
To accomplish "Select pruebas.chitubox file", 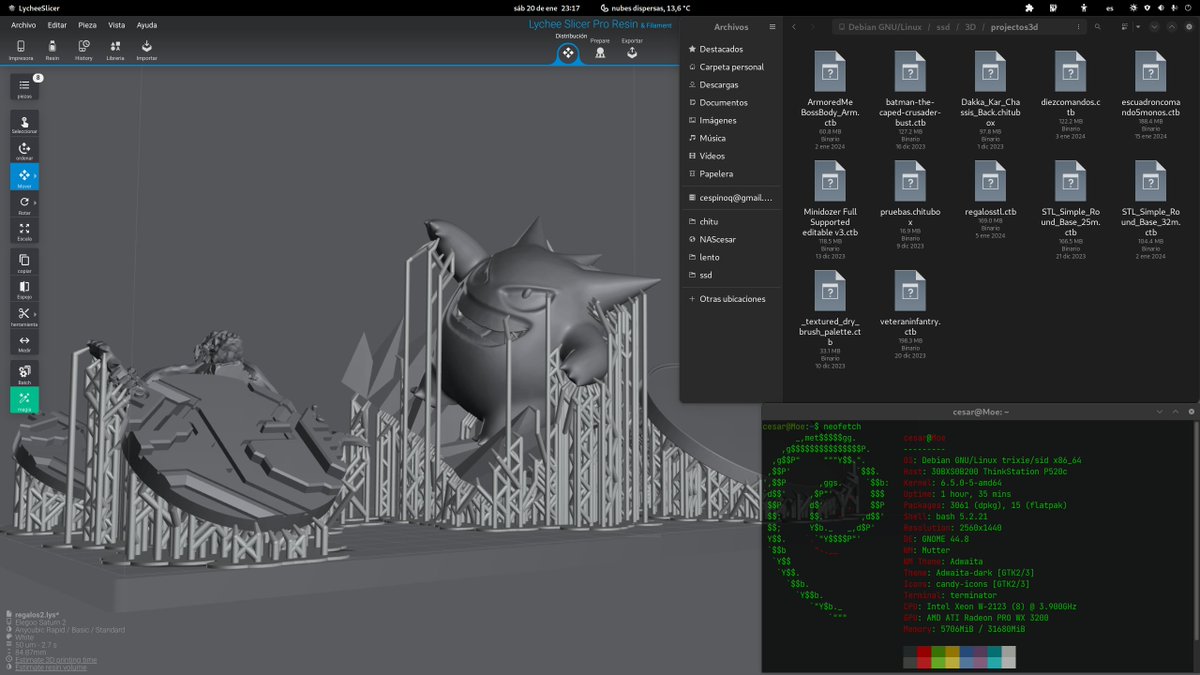I will 910,204.
